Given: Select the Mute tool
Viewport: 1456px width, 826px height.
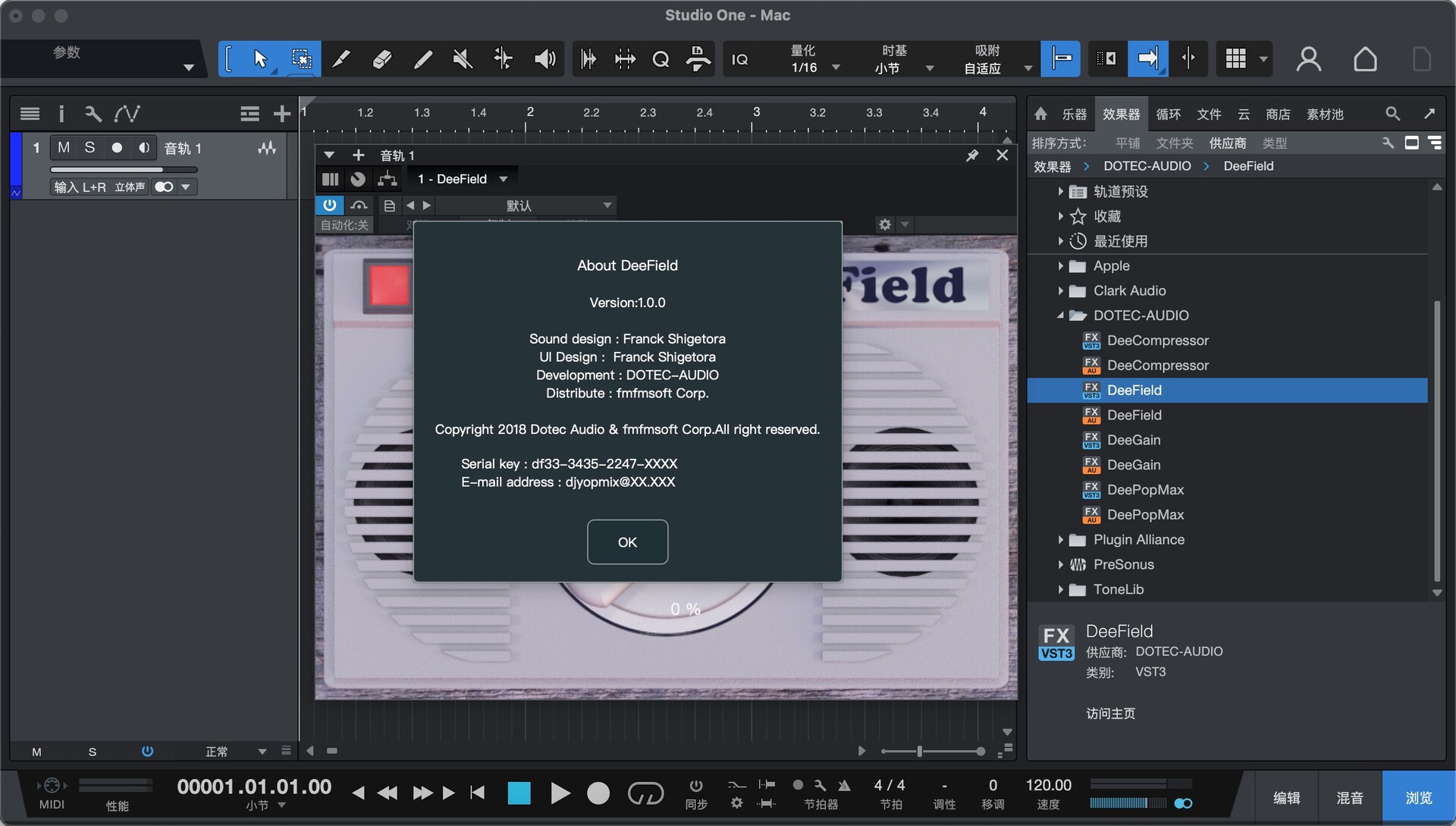Looking at the screenshot, I should (463, 59).
